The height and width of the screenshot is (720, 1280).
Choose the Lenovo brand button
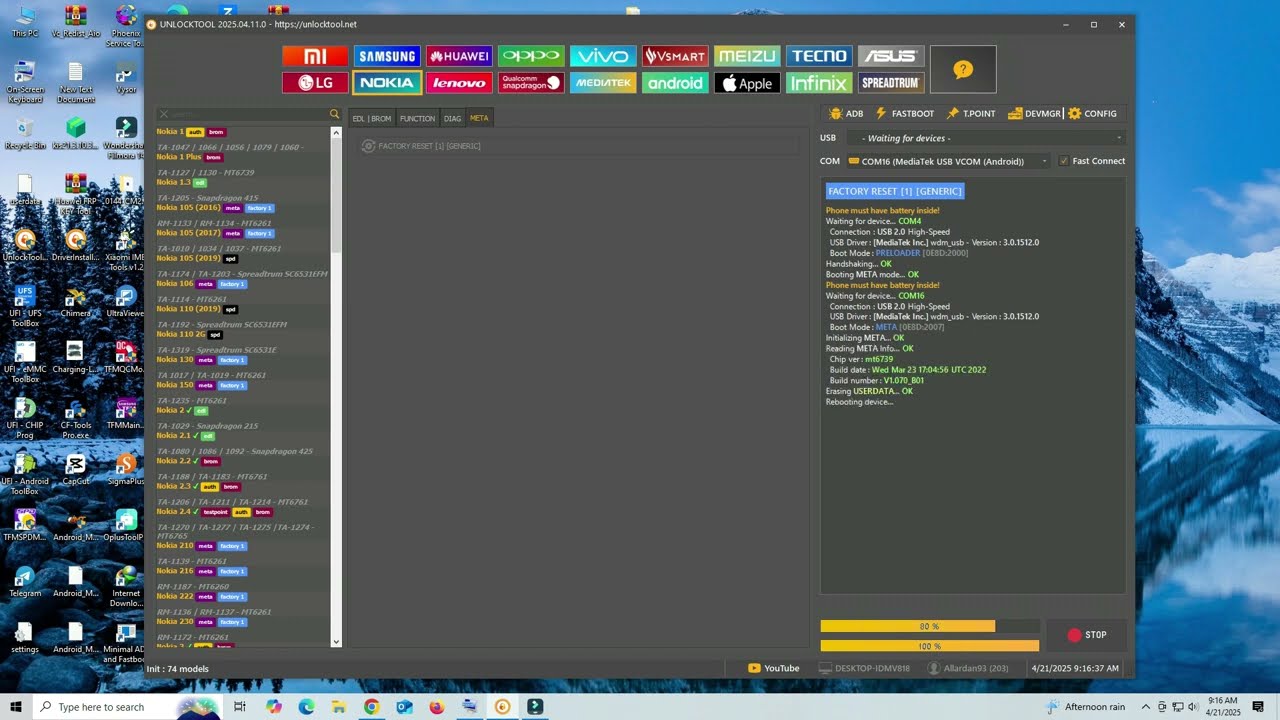point(459,83)
